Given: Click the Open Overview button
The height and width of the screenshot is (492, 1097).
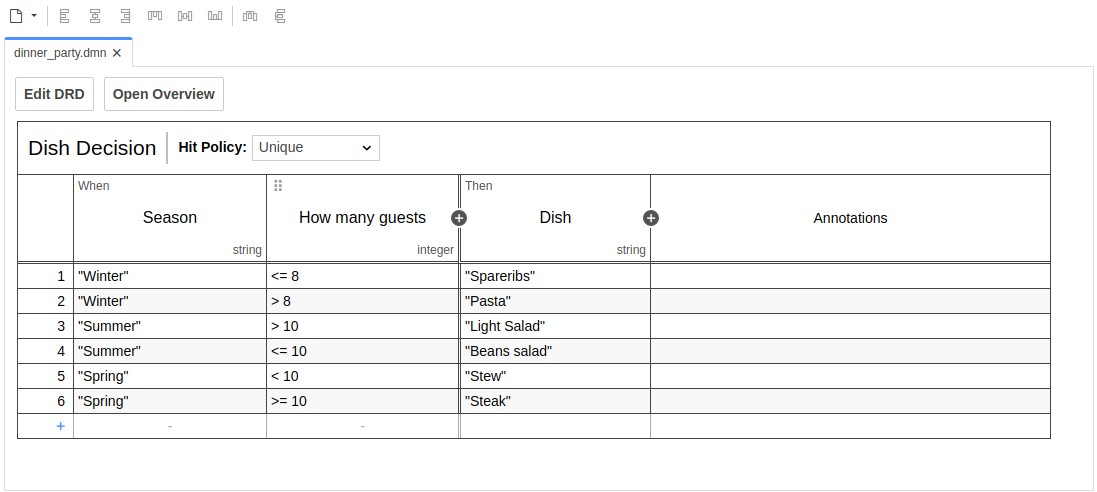Looking at the screenshot, I should click(163, 94).
